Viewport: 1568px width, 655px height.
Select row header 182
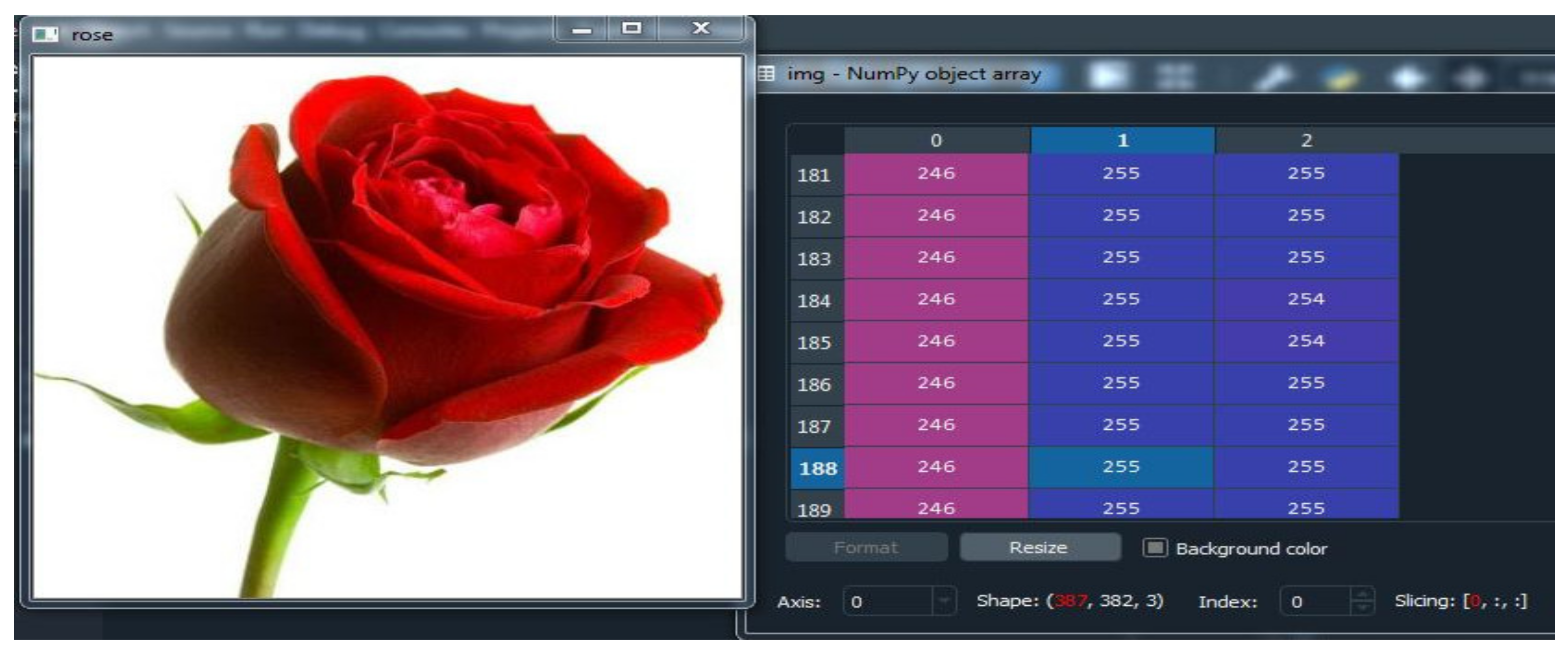click(x=817, y=217)
